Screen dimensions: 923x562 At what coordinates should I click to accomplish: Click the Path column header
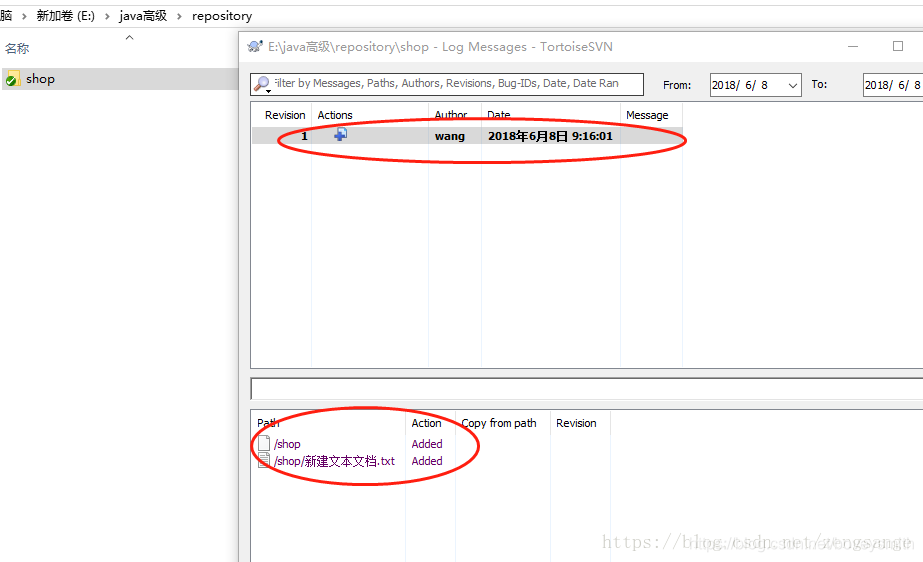tap(268, 423)
